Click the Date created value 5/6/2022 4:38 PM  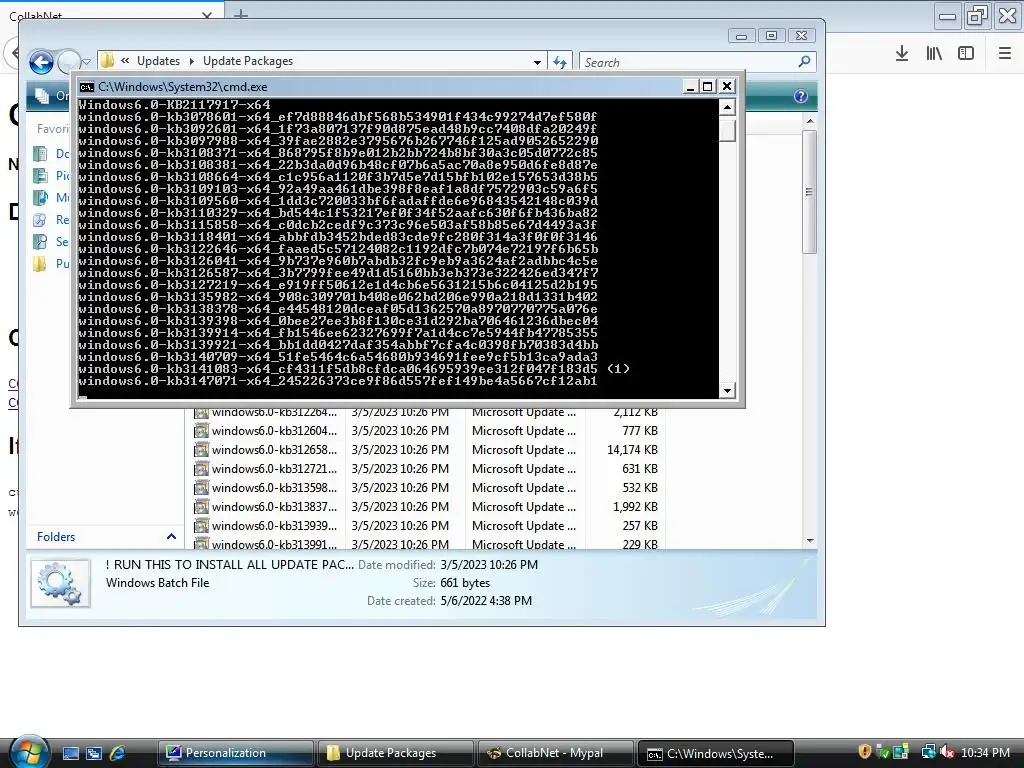pos(486,601)
